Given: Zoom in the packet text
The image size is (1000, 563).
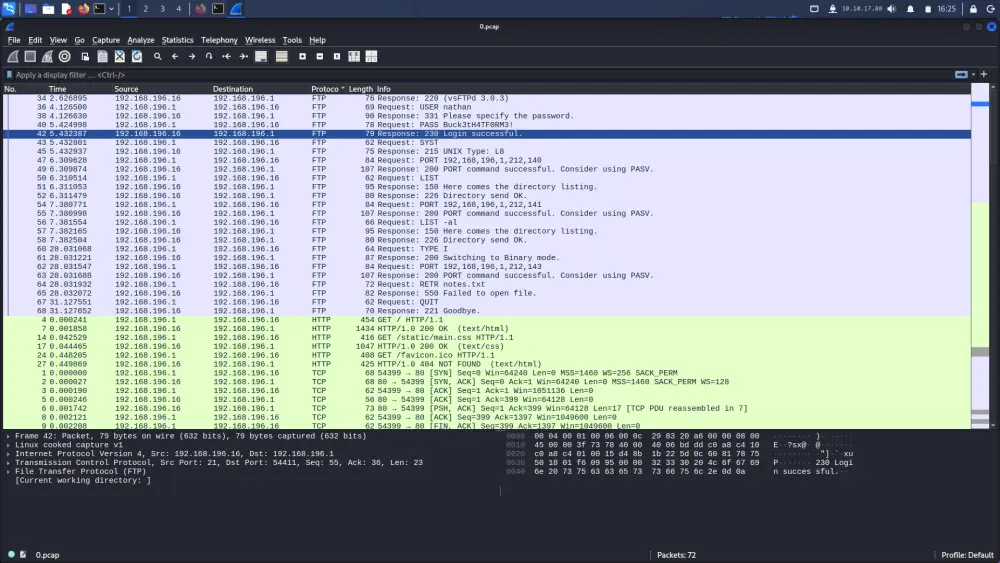Looking at the screenshot, I should pos(302,57).
